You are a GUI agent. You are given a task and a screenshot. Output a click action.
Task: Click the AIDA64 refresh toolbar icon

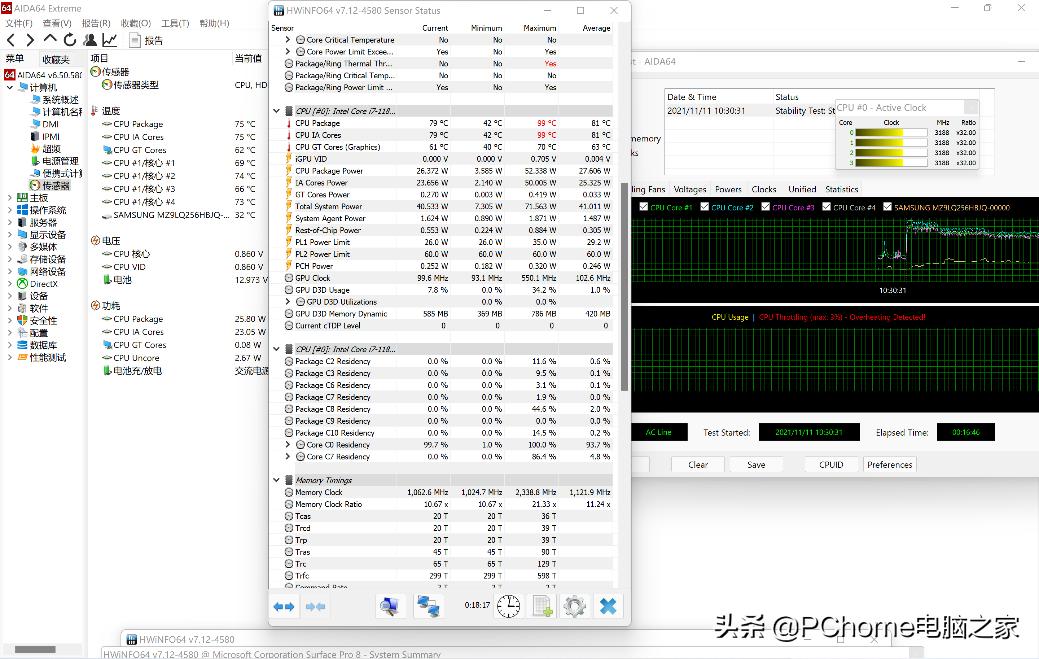pyautogui.click(x=70, y=40)
